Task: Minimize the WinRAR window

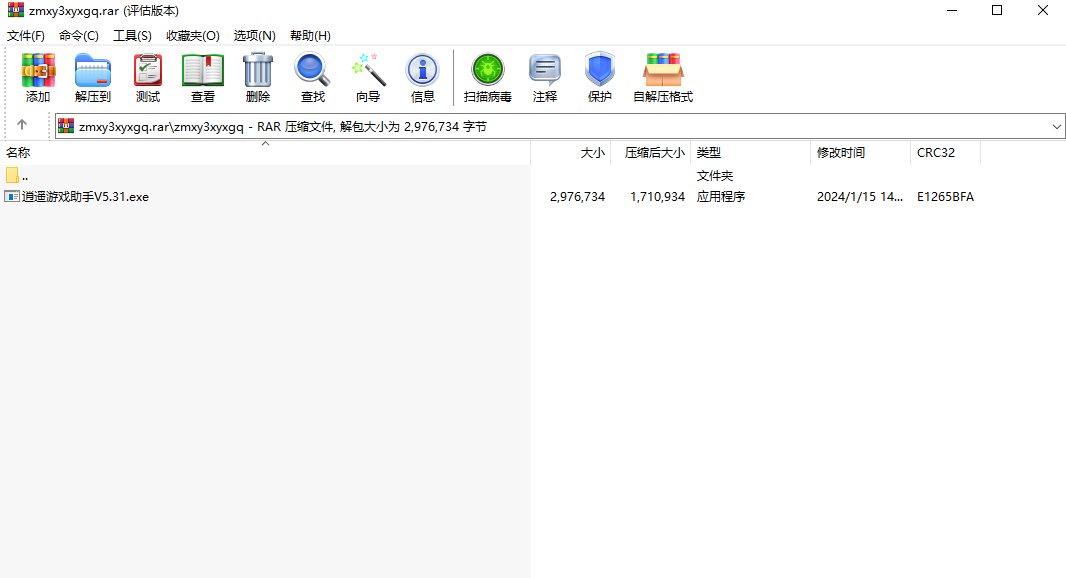Action: point(952,10)
